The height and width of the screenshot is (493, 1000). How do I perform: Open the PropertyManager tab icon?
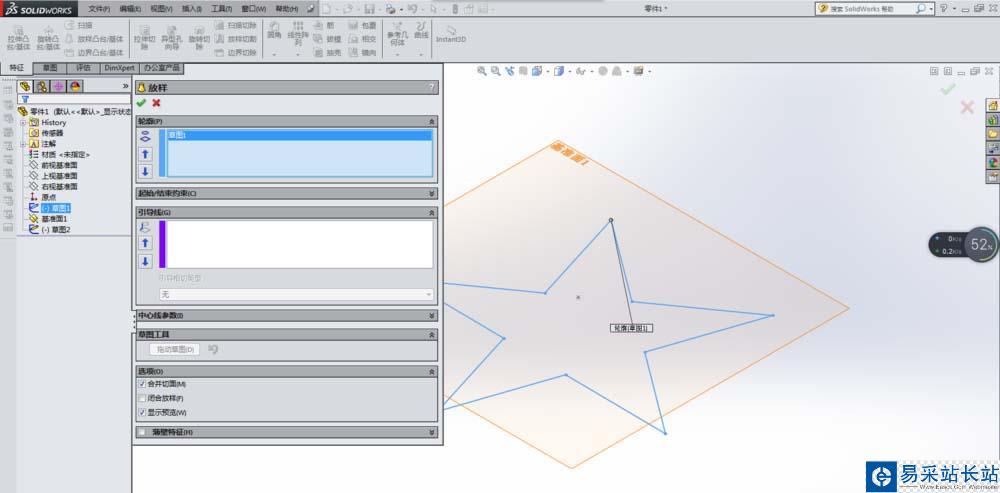pyautogui.click(x=42, y=87)
